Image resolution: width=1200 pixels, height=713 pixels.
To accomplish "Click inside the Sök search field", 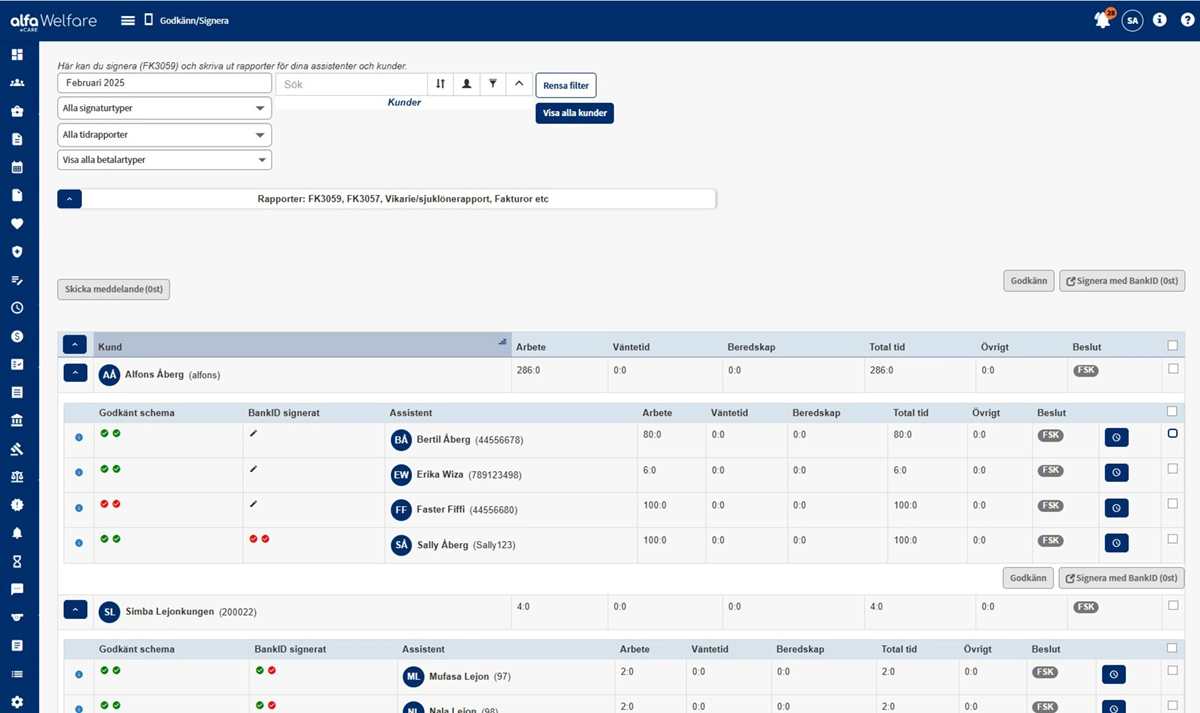I will 350,84.
